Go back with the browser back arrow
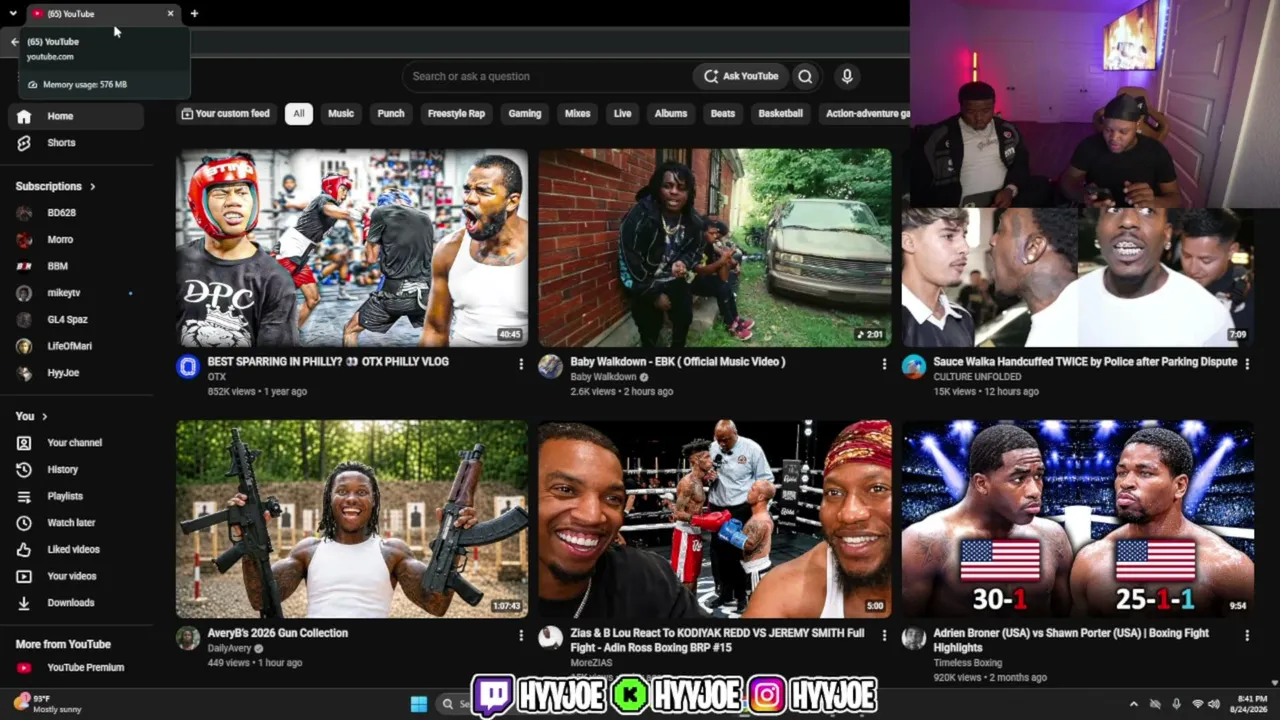This screenshot has width=1280, height=720. pyautogui.click(x=14, y=42)
